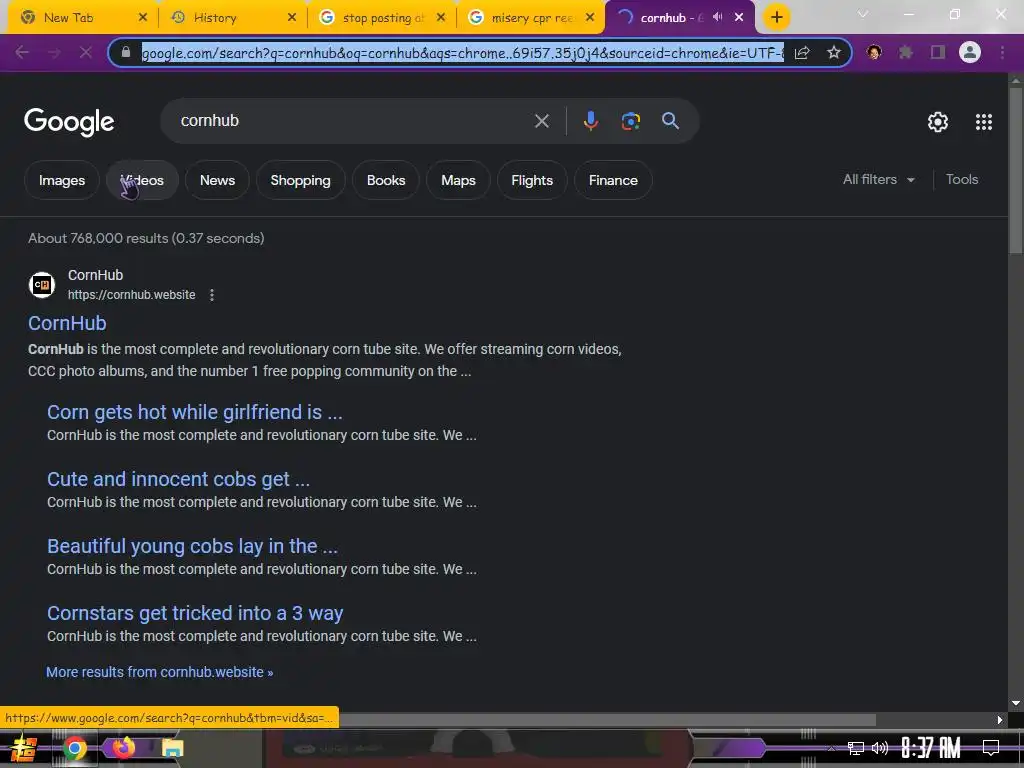The image size is (1024, 768).
Task: Open File Explorer from the taskbar
Action: point(172,748)
